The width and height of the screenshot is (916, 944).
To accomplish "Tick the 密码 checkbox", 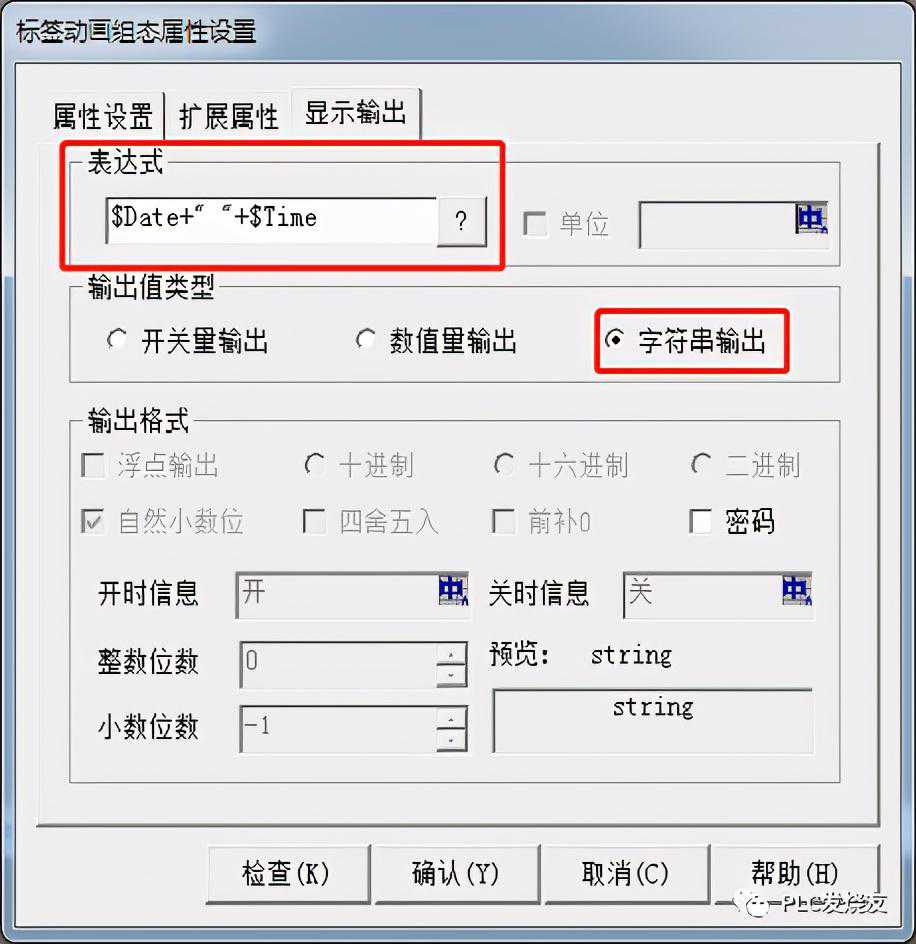I will (700, 521).
